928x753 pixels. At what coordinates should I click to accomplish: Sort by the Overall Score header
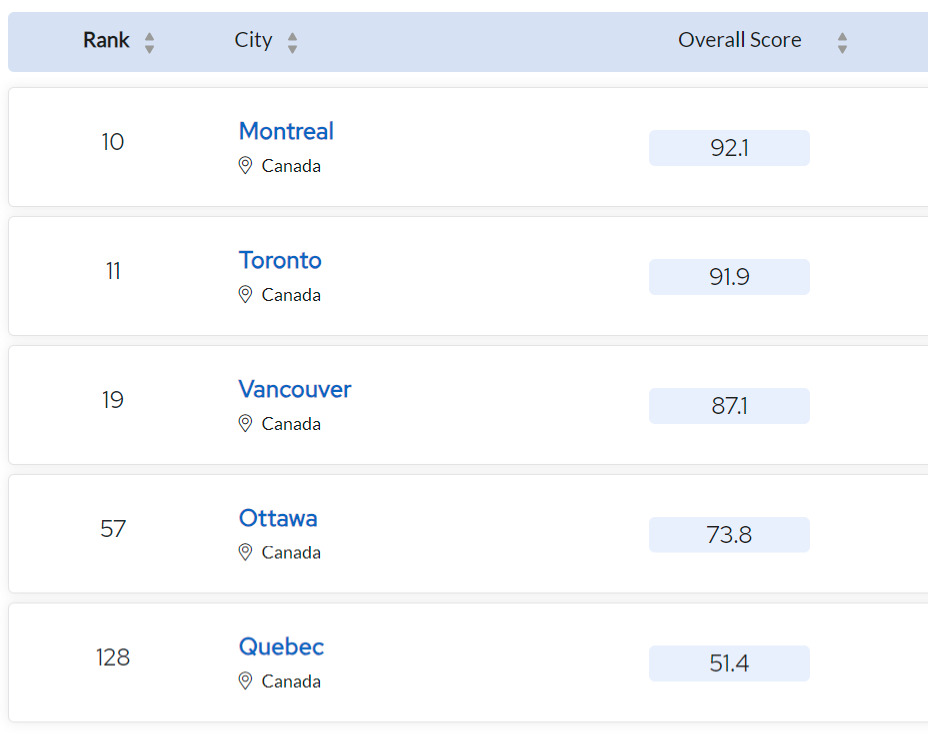click(x=739, y=40)
